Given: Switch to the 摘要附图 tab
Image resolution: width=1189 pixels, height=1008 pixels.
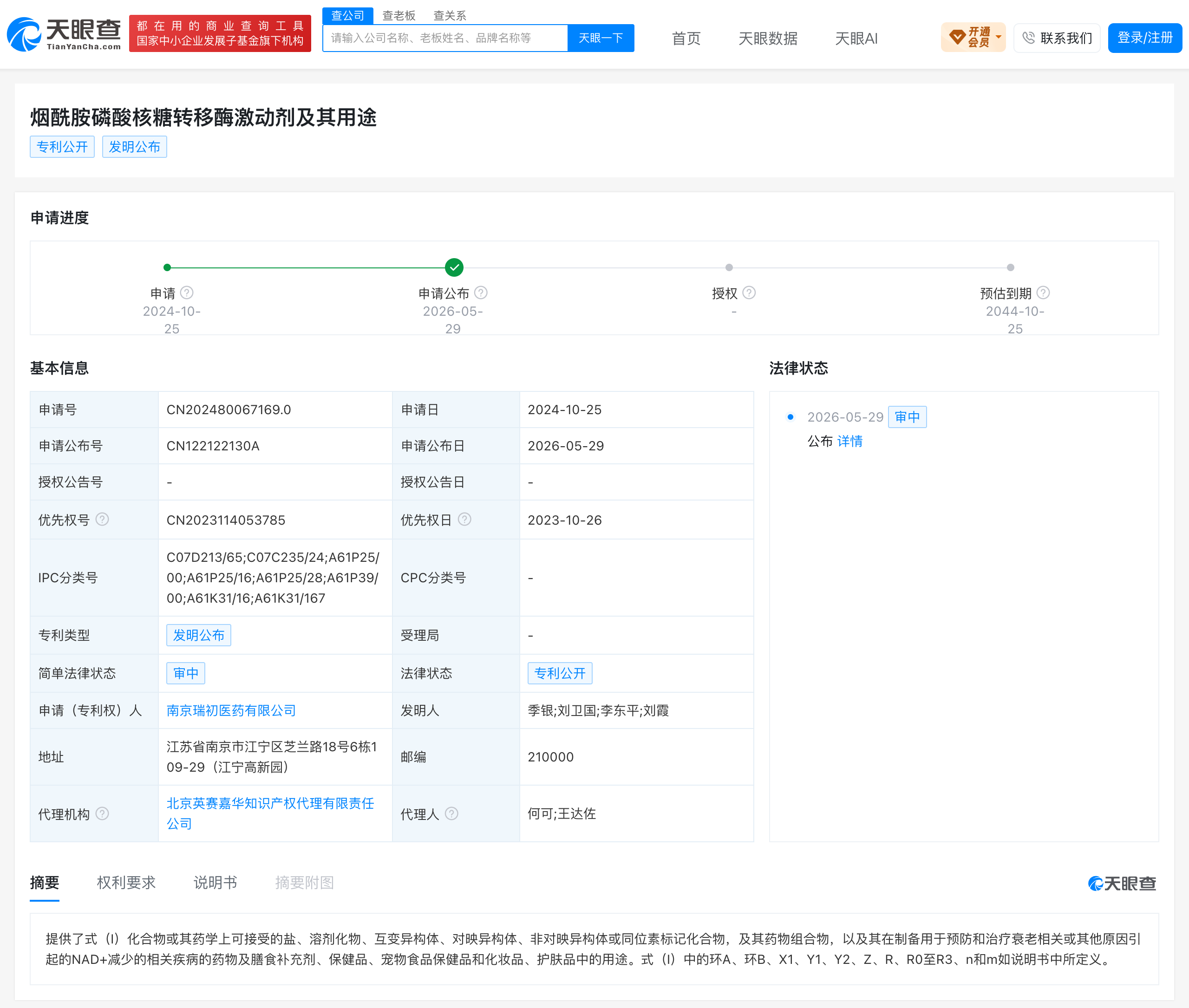Looking at the screenshot, I should 305,882.
